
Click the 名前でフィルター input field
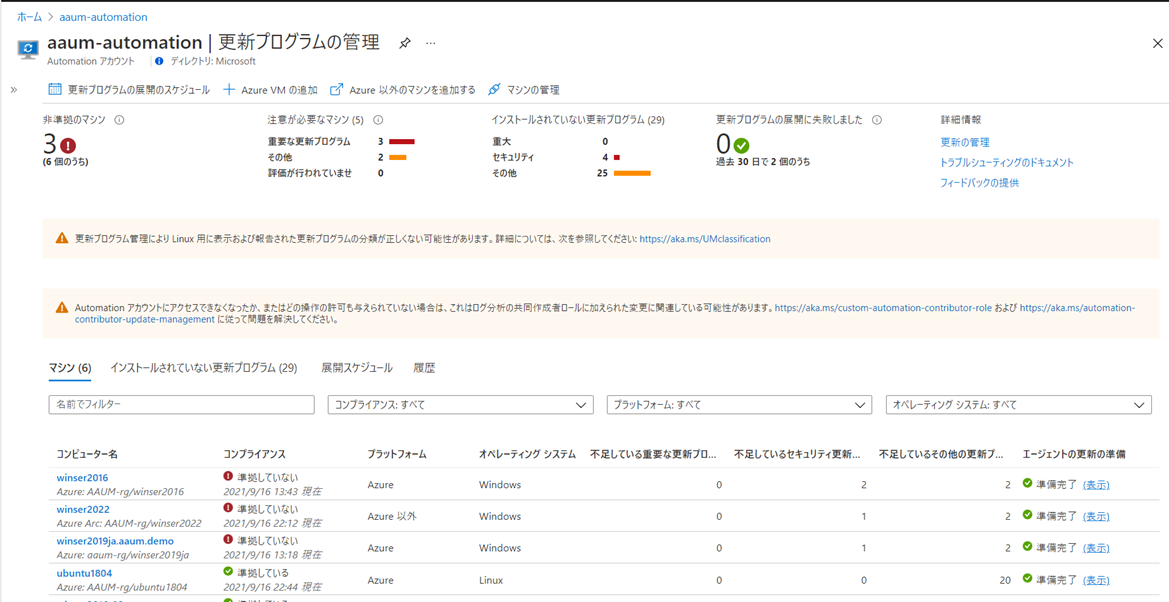click(x=181, y=405)
